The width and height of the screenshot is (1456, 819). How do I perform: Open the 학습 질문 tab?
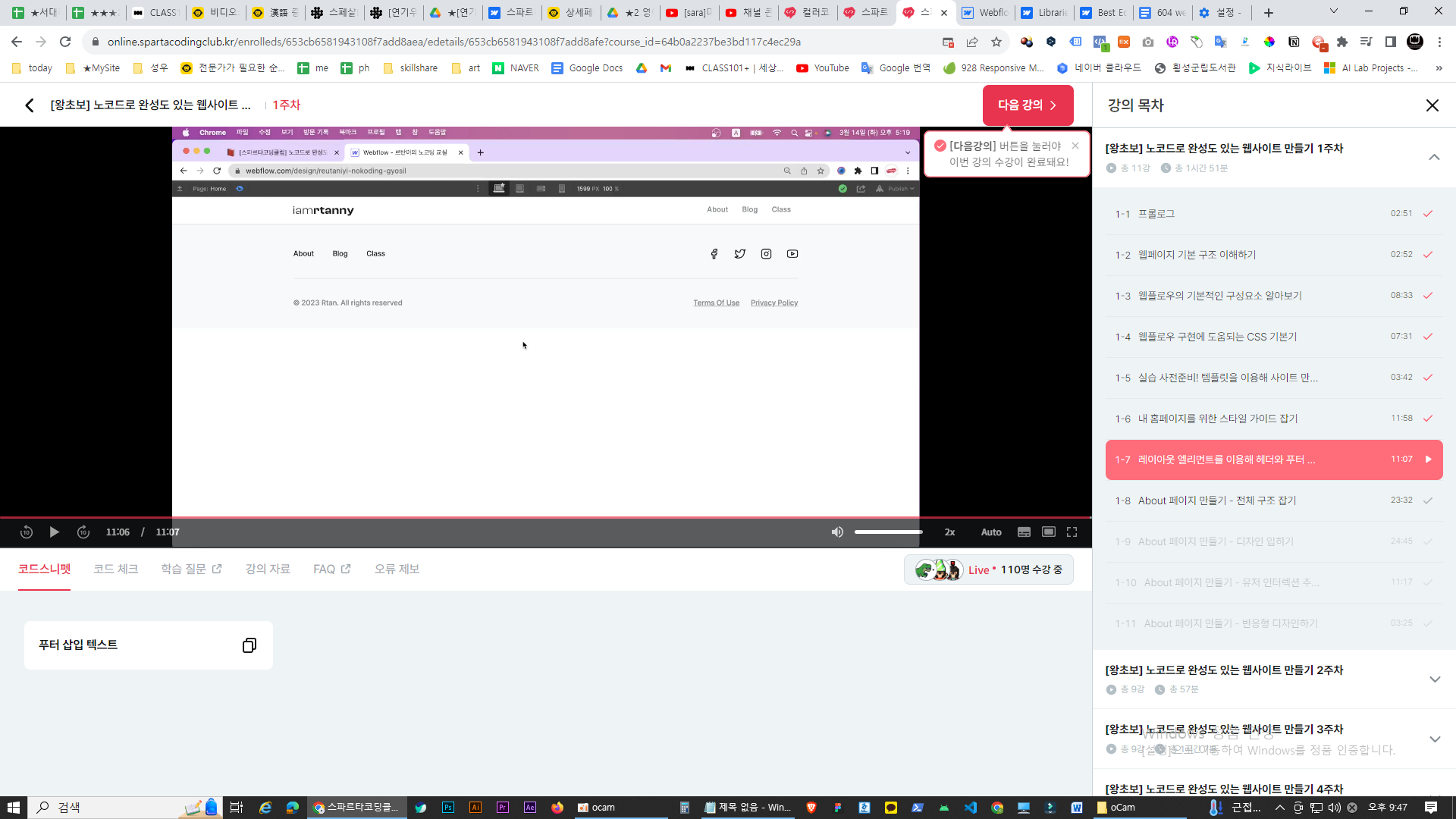tap(191, 569)
